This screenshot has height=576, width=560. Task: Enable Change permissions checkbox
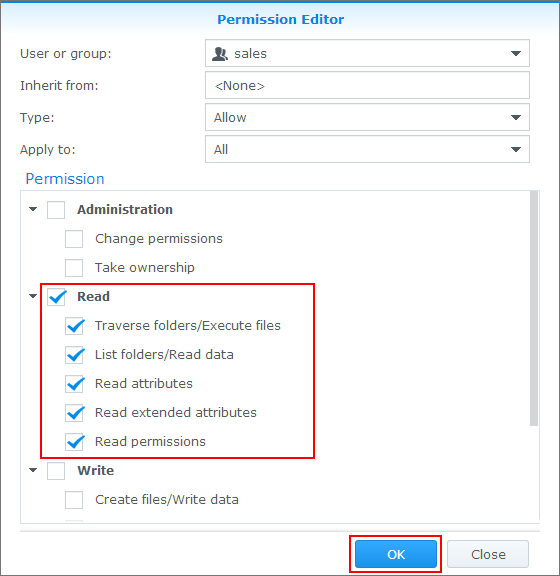point(74,239)
